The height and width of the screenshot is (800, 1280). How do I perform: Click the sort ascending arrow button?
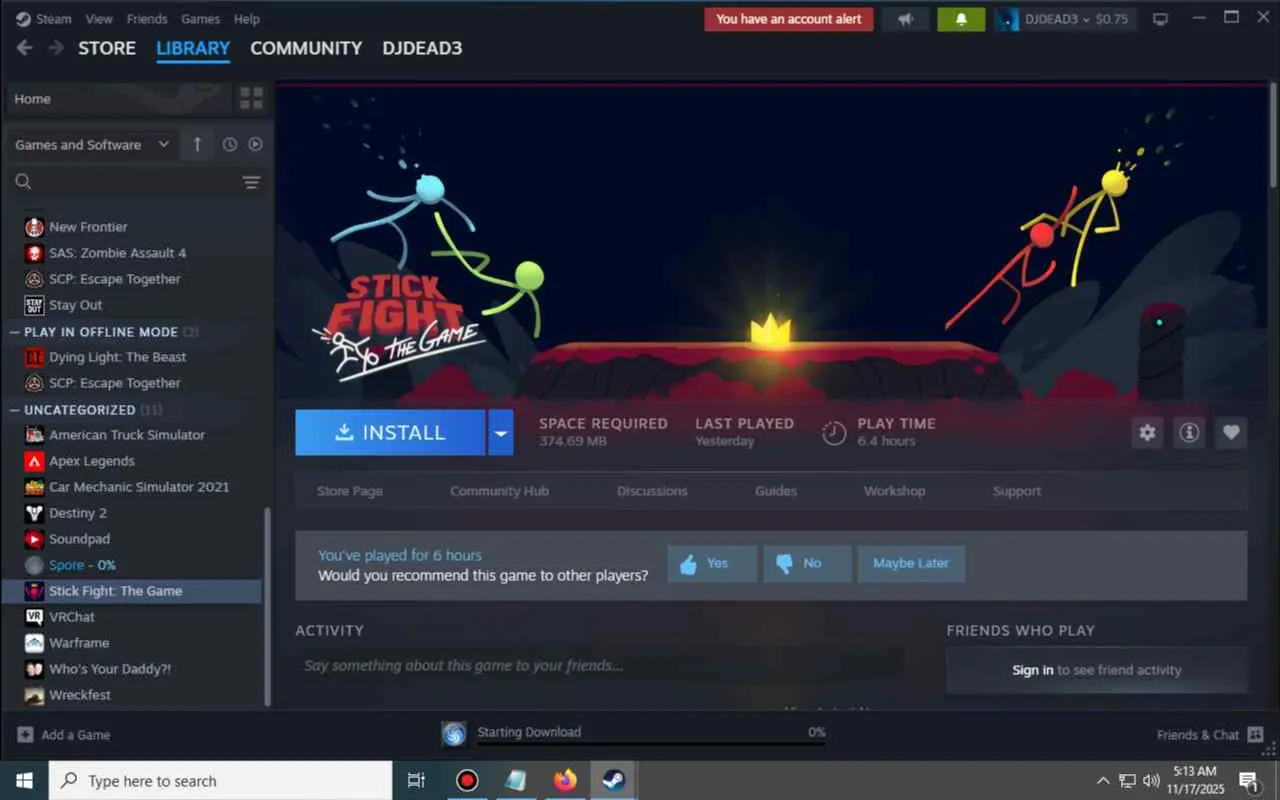pos(197,144)
